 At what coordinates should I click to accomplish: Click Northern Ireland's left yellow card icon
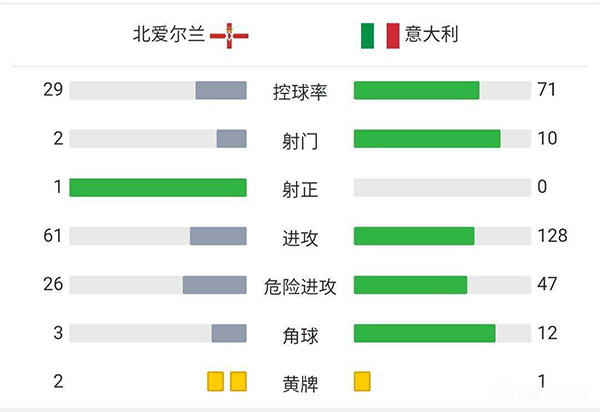[215, 381]
